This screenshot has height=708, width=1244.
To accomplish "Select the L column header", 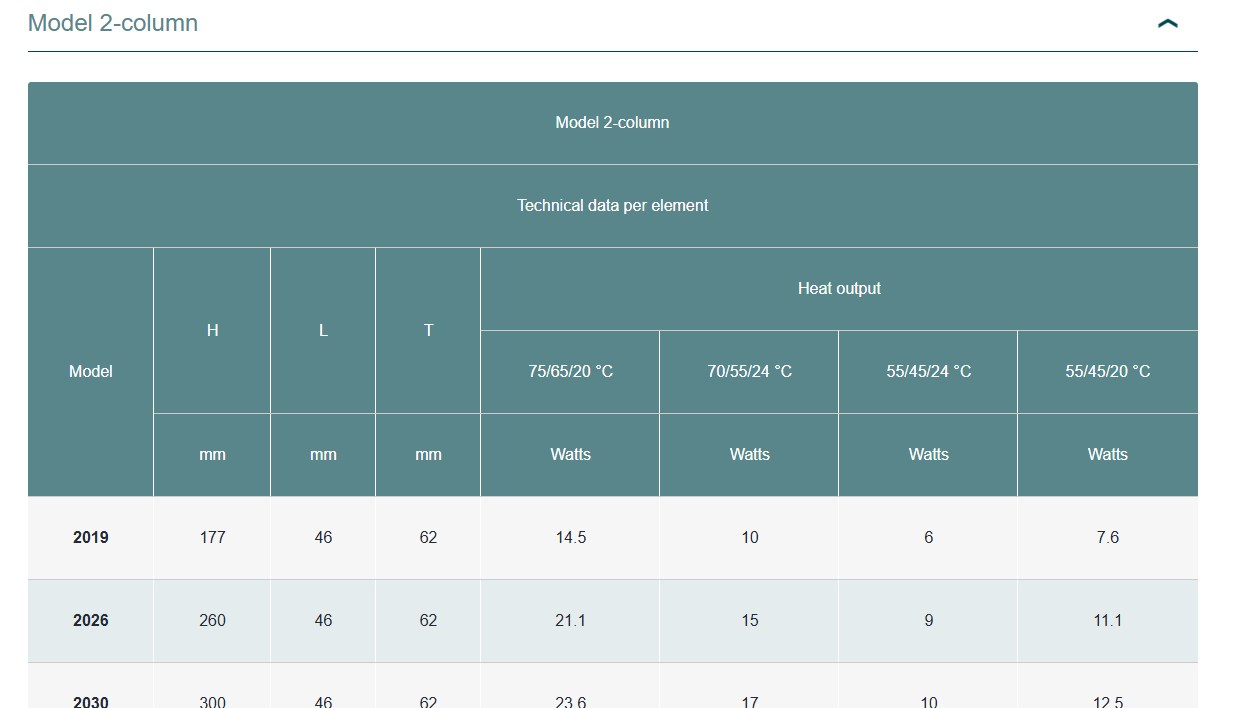I will coord(323,330).
